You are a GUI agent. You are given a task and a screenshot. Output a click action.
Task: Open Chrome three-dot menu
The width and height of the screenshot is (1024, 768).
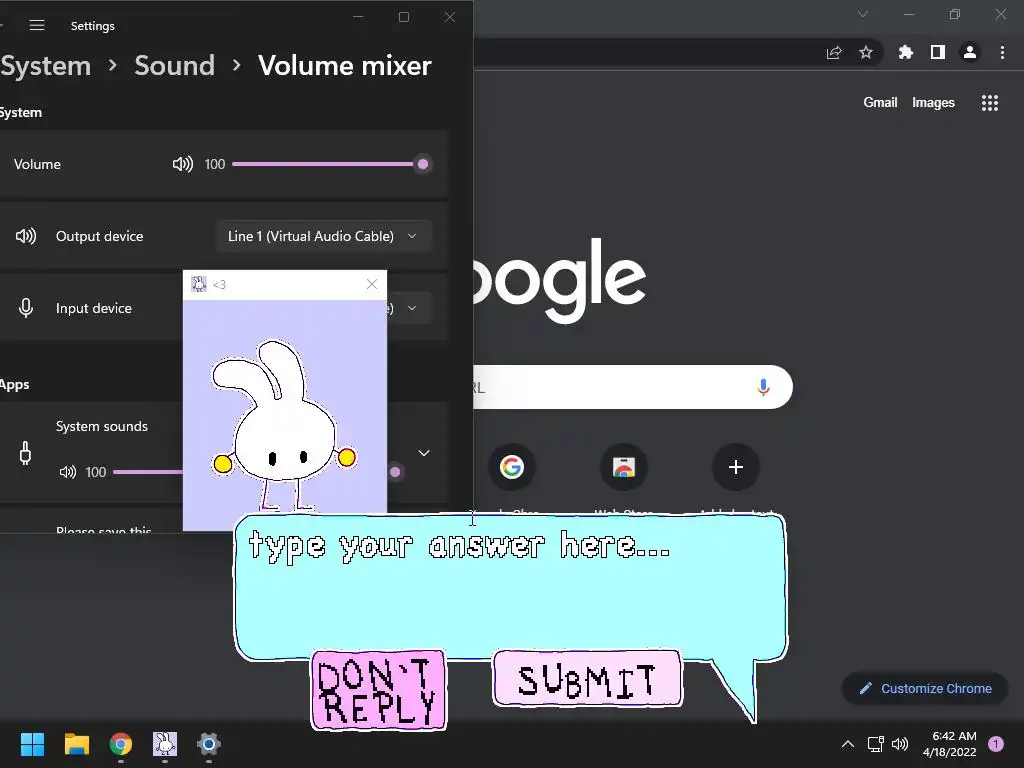coord(1002,53)
